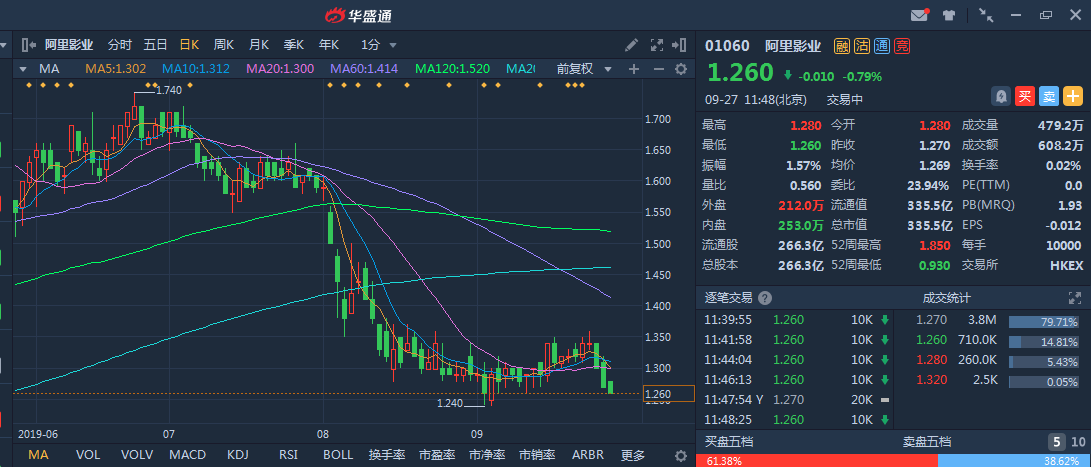Click the 1.260 current price axis label

tap(669, 394)
